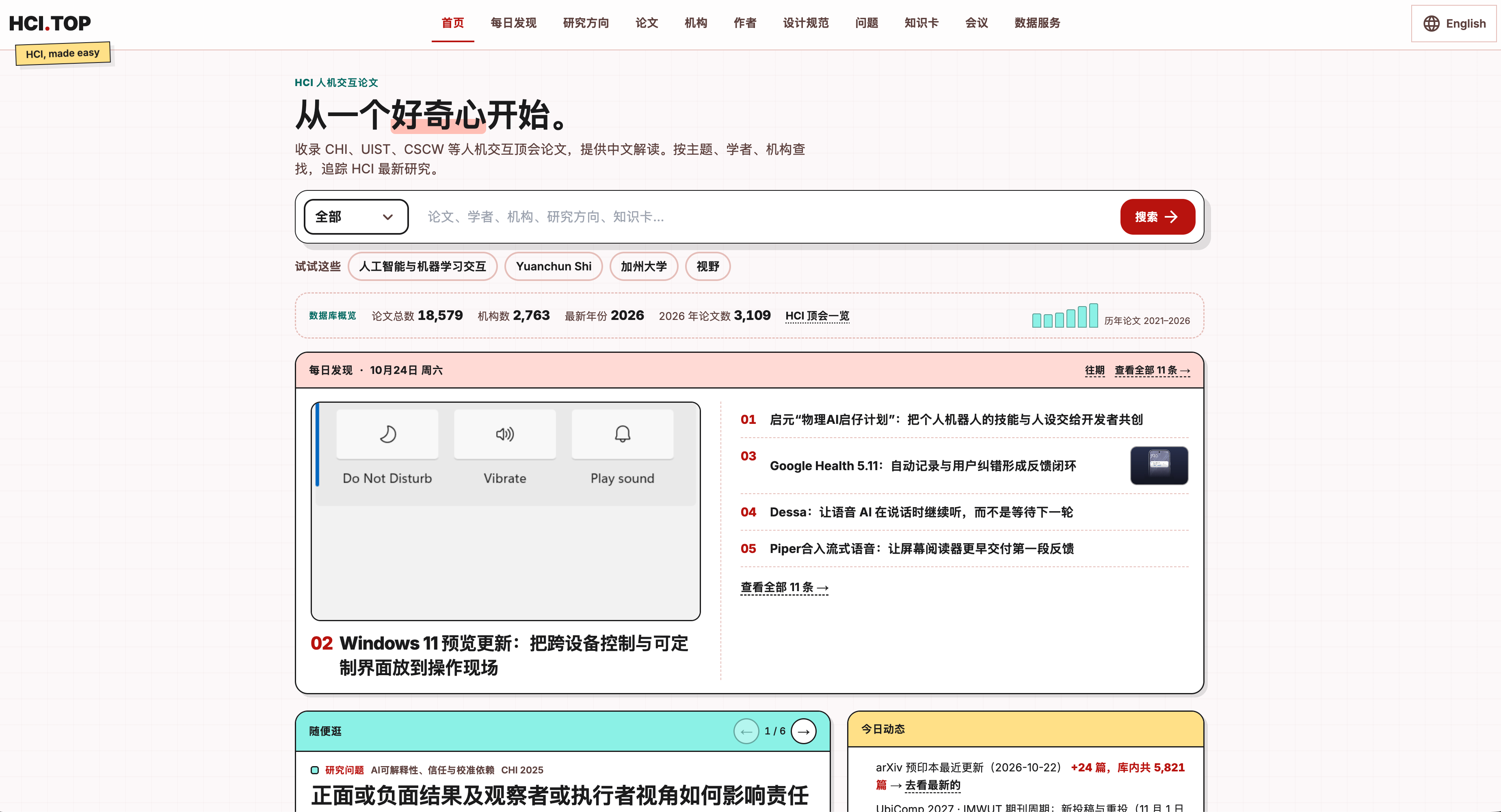Screen dimensions: 1501x812
Task: Select the 加州大学 suggestion chip
Action: point(644,266)
